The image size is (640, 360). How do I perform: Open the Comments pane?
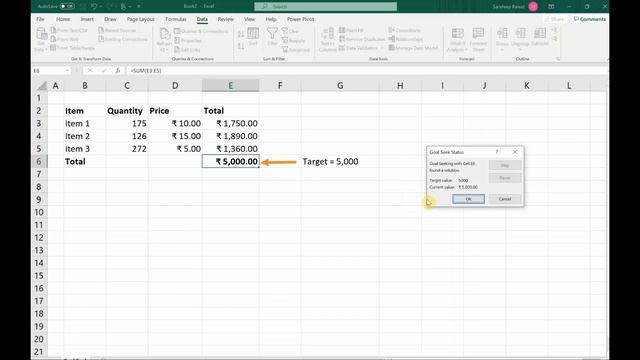[x=590, y=19]
